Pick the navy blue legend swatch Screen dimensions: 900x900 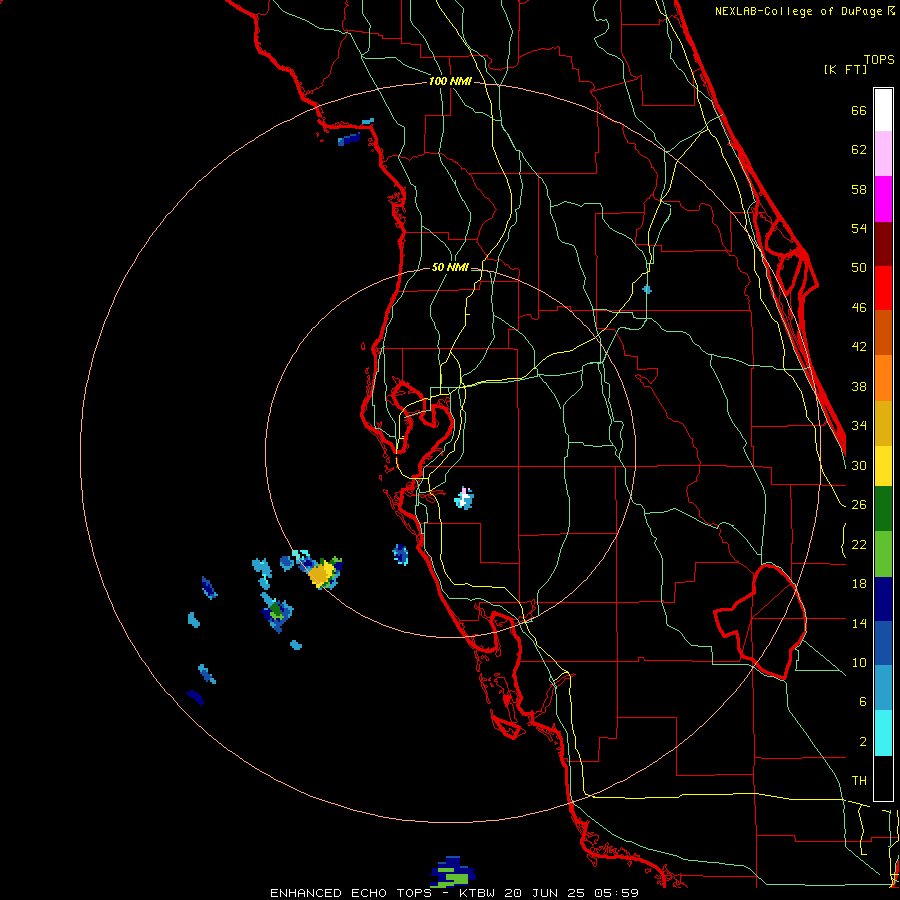pos(883,599)
